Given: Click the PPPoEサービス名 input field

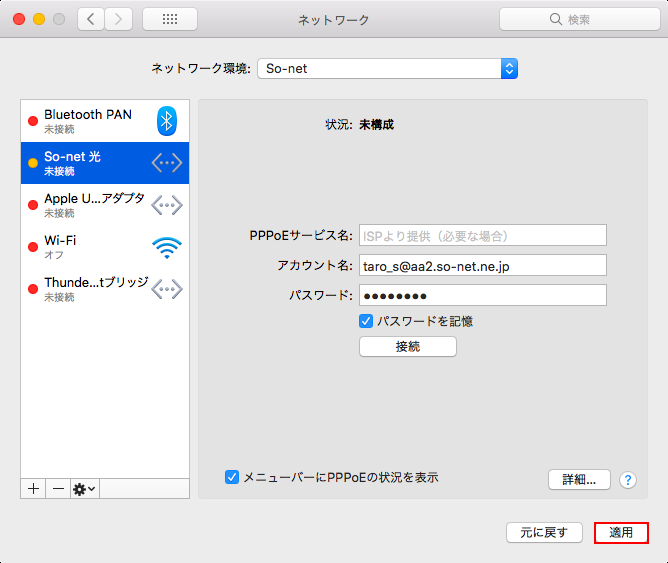Looking at the screenshot, I should (x=482, y=236).
